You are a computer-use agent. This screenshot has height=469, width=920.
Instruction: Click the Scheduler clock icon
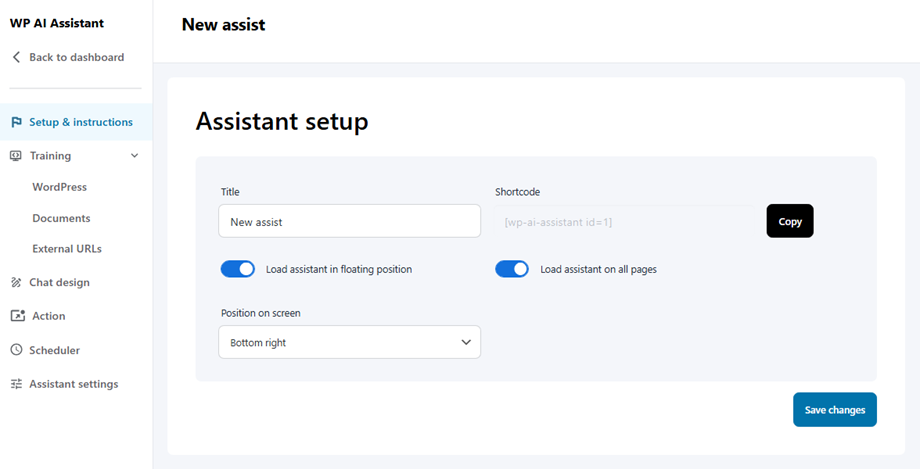click(x=16, y=351)
